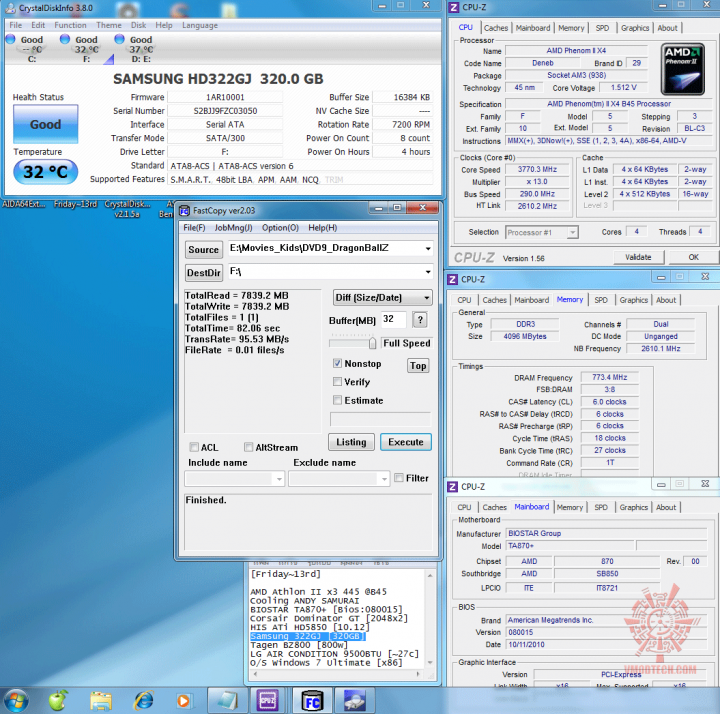Enable the Verify checkbox
This screenshot has height=714, width=720.
click(338, 382)
